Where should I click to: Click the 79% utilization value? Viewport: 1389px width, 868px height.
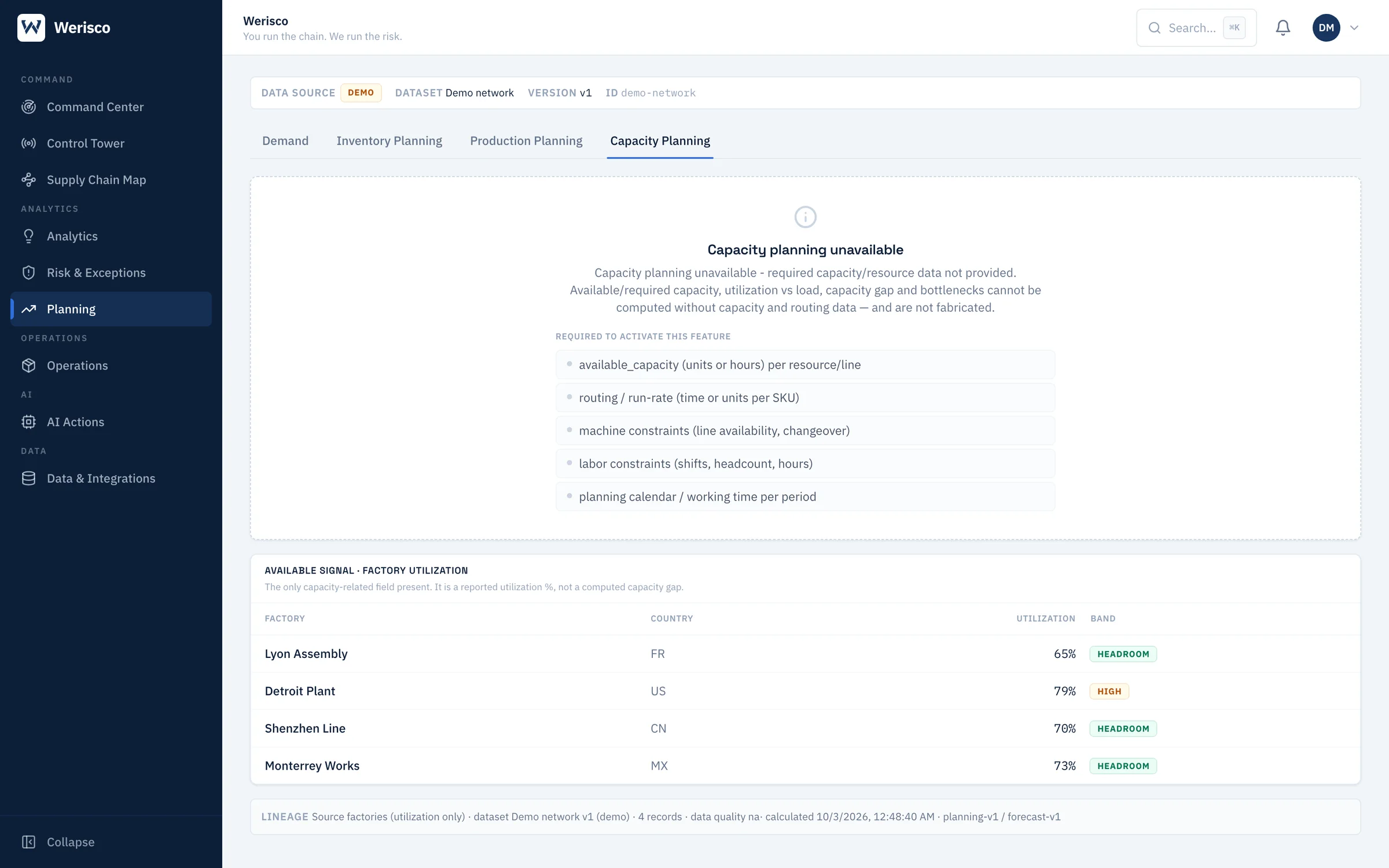pyautogui.click(x=1064, y=691)
